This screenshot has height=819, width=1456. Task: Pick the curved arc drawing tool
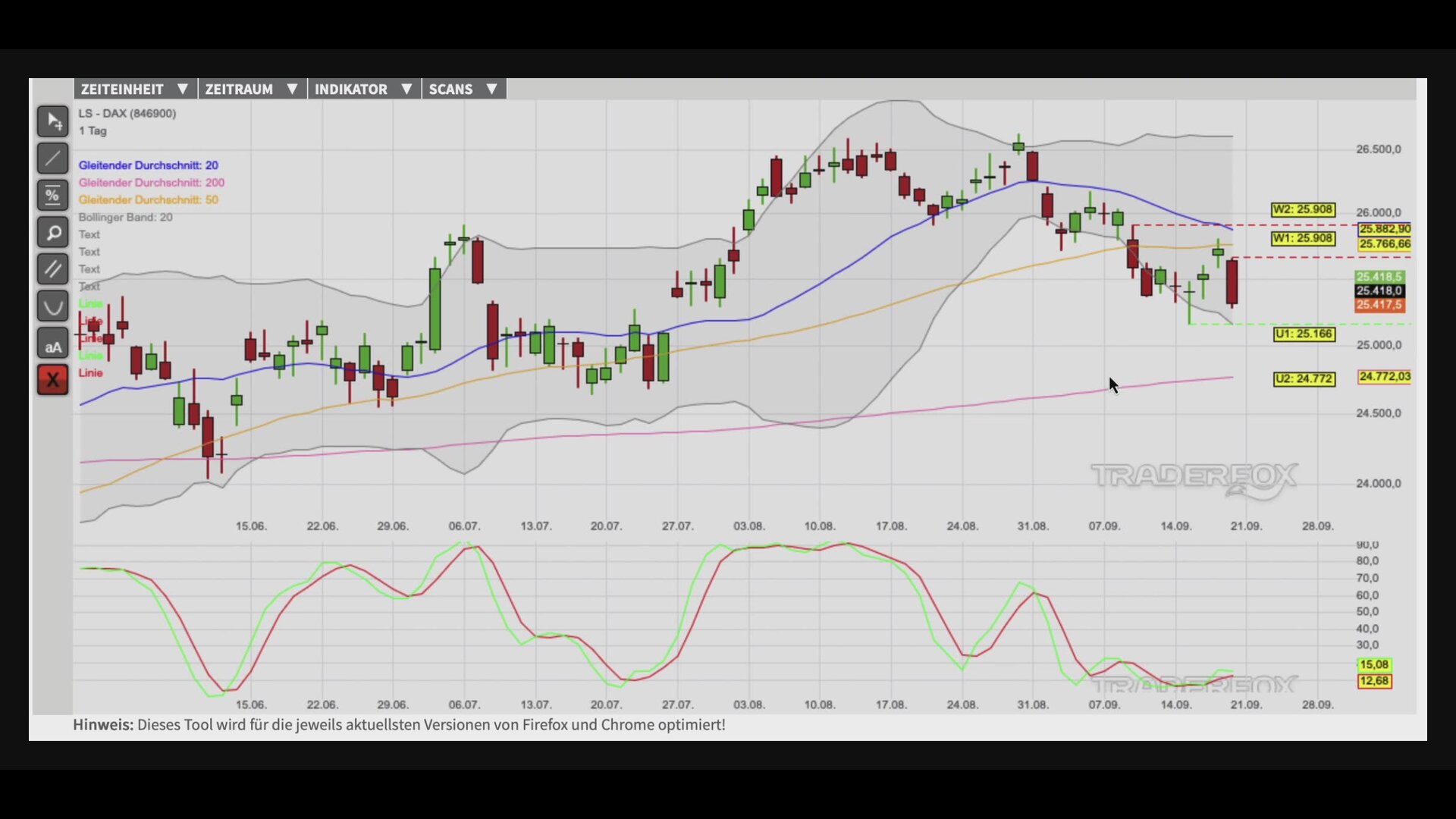tap(53, 306)
